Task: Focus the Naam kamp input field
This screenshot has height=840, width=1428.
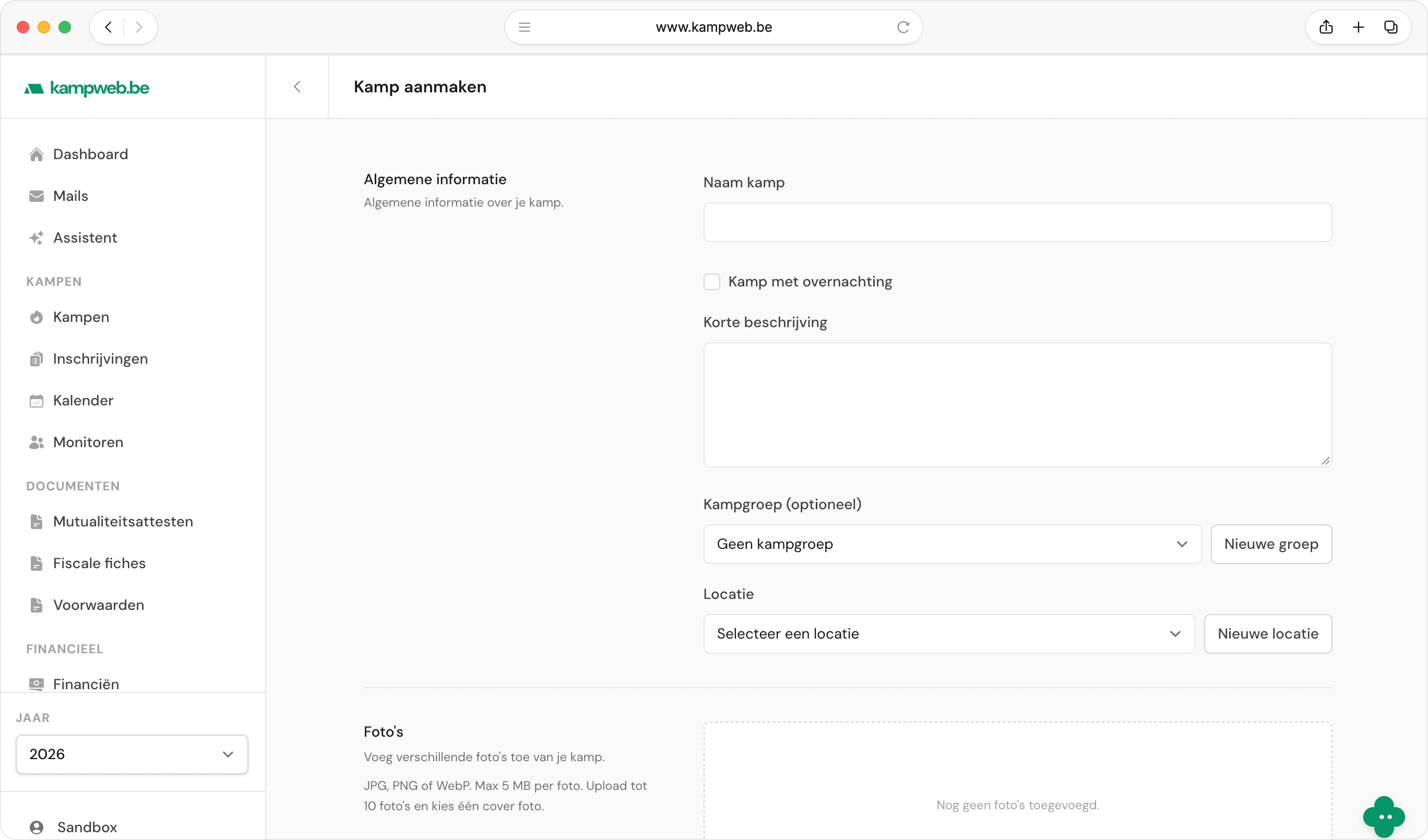Action: pyautogui.click(x=1018, y=223)
